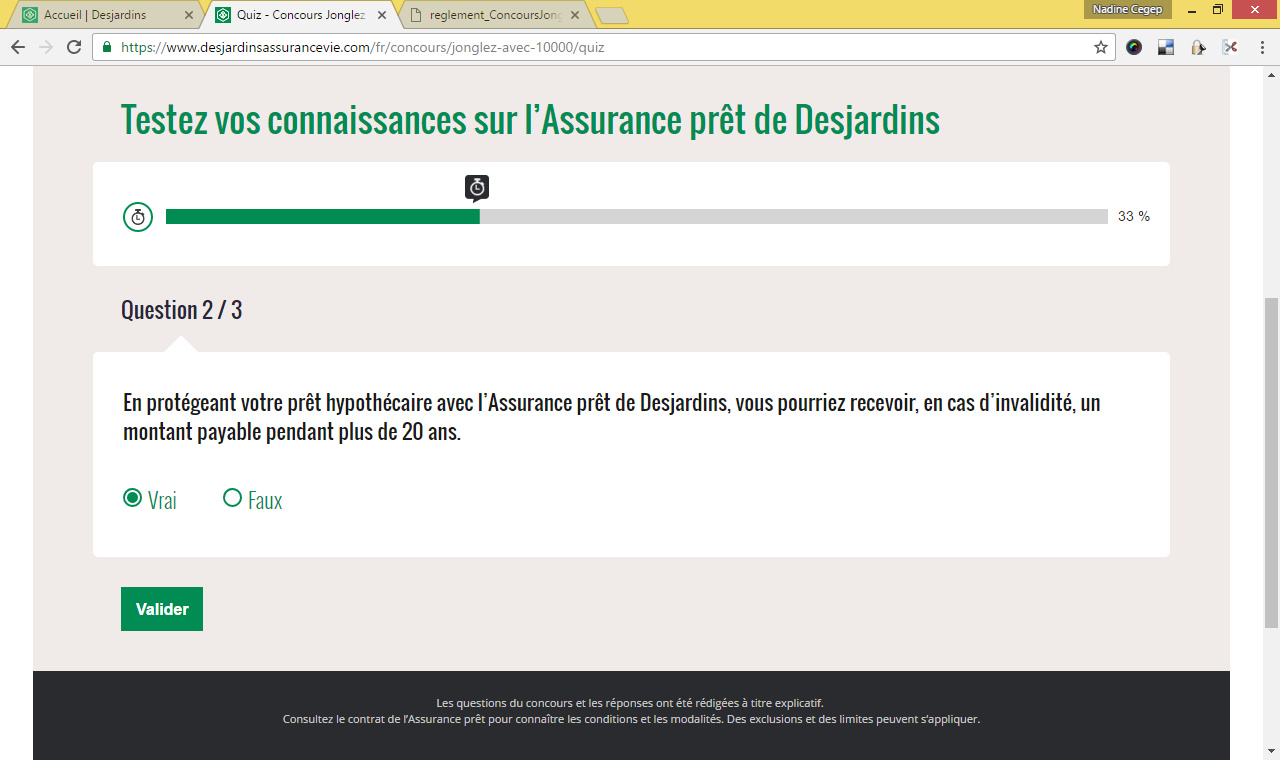Click the lock-and-key extension icon
Image resolution: width=1280 pixels, height=760 pixels.
[x=1198, y=47]
